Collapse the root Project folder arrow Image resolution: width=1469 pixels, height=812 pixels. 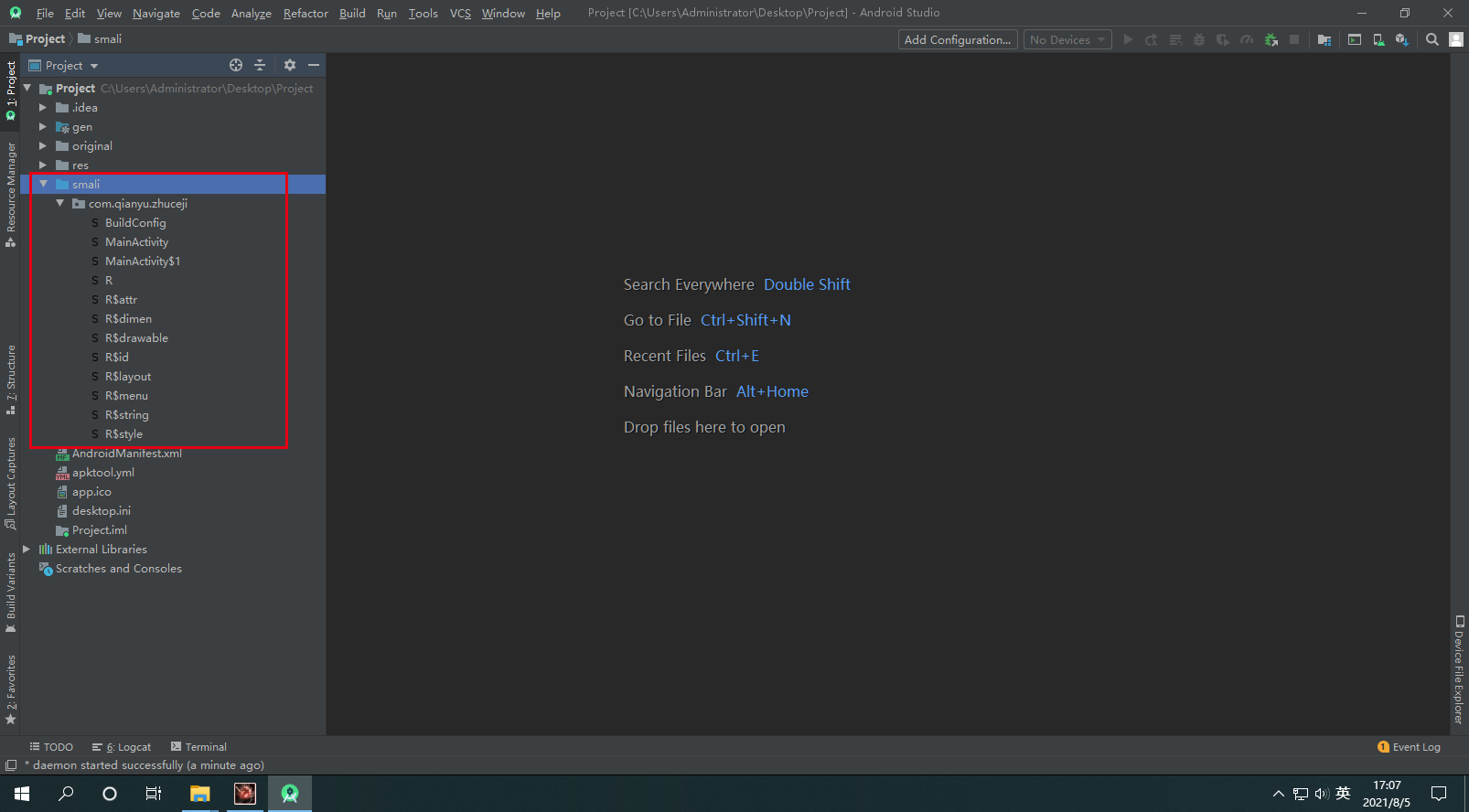[x=27, y=88]
